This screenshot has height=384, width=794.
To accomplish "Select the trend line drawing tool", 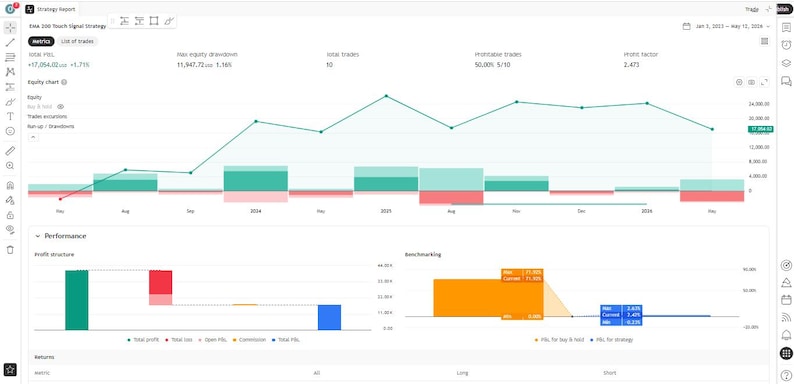I will coord(10,43).
